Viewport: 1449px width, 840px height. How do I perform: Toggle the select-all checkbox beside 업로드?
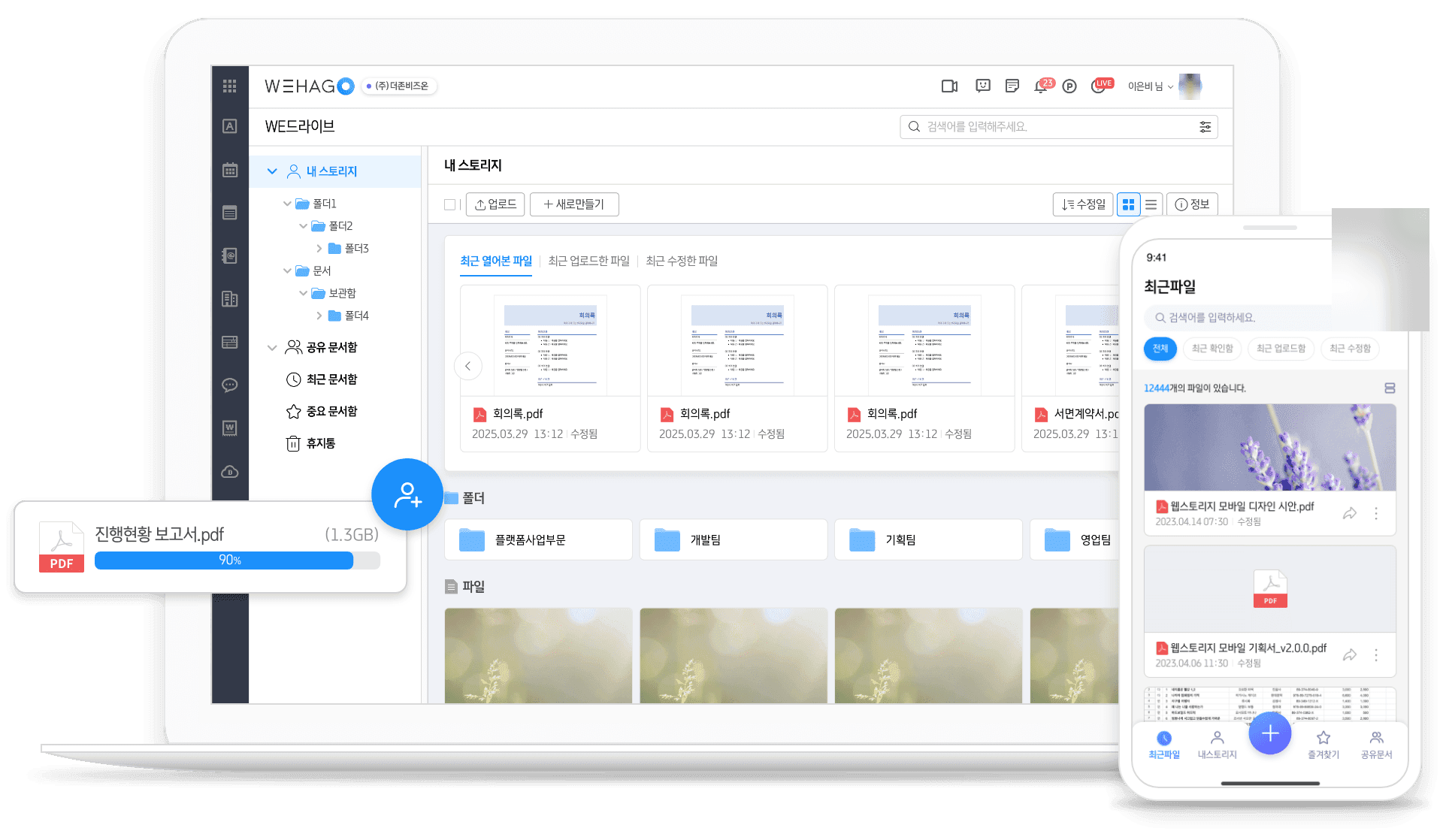click(449, 204)
